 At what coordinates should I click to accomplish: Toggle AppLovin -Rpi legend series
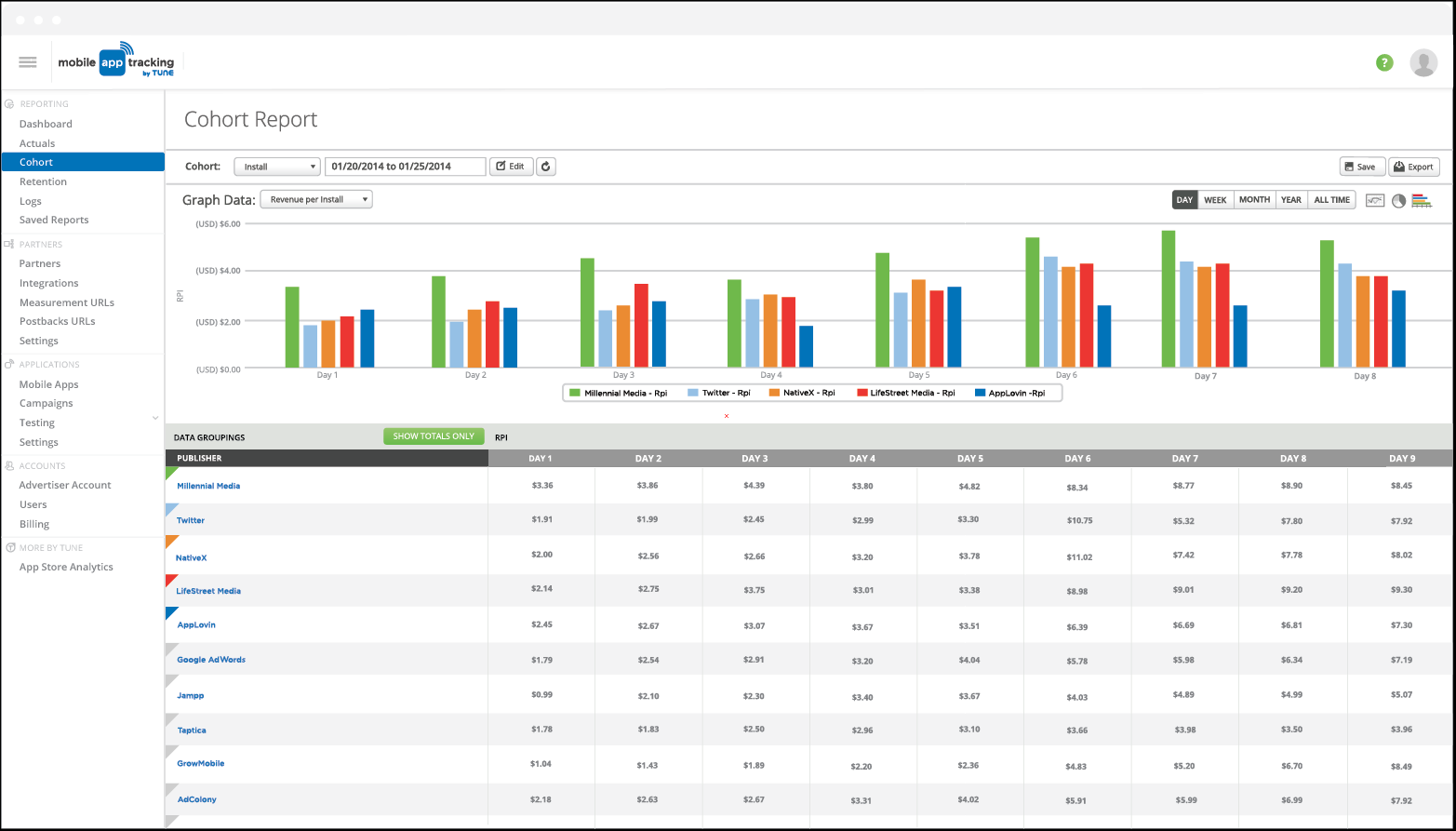tap(1009, 393)
